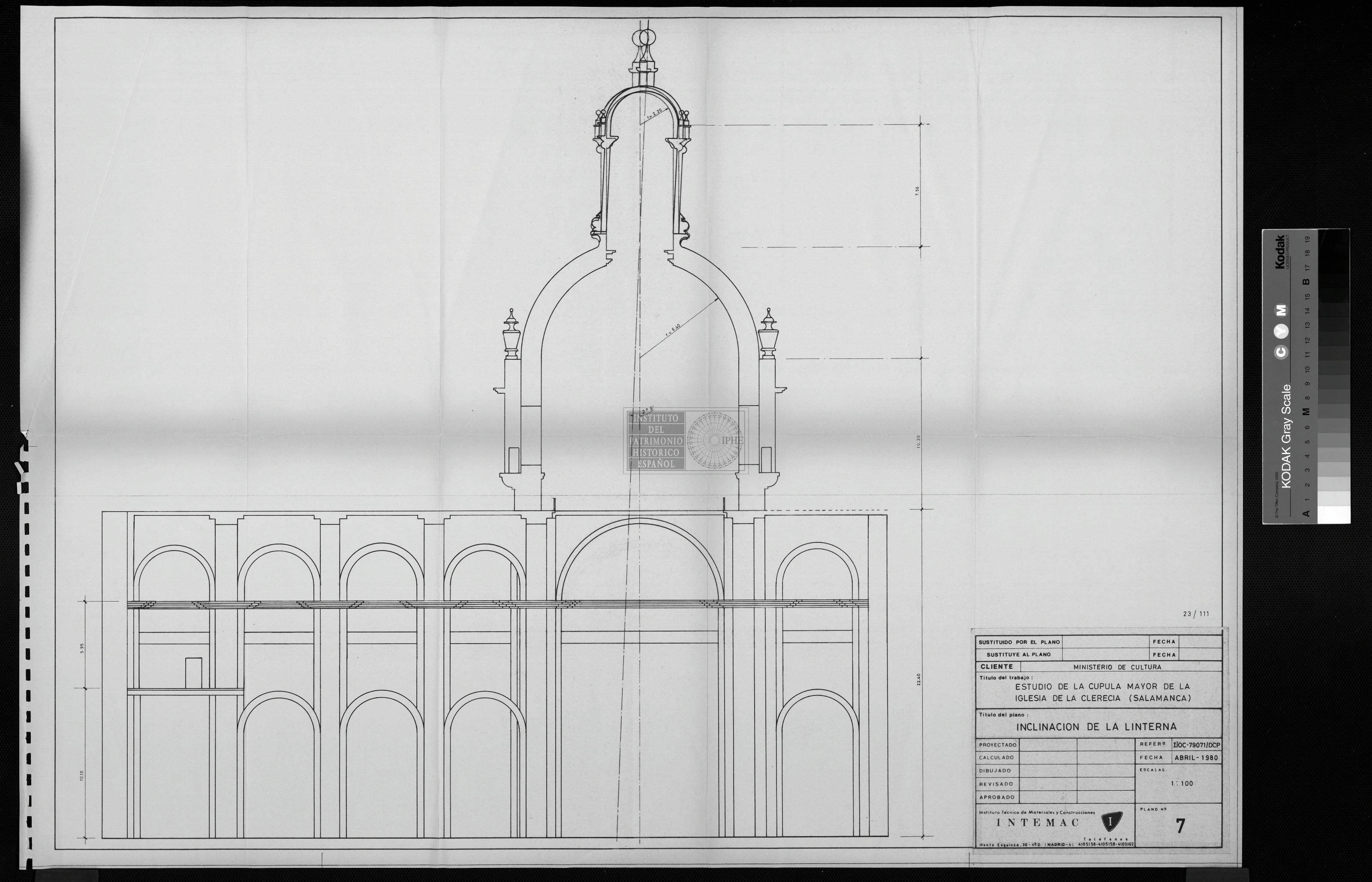Screen dimensions: 1372x882
Task: Click the r=2.20 radius label in lantern
Action: 655,115
